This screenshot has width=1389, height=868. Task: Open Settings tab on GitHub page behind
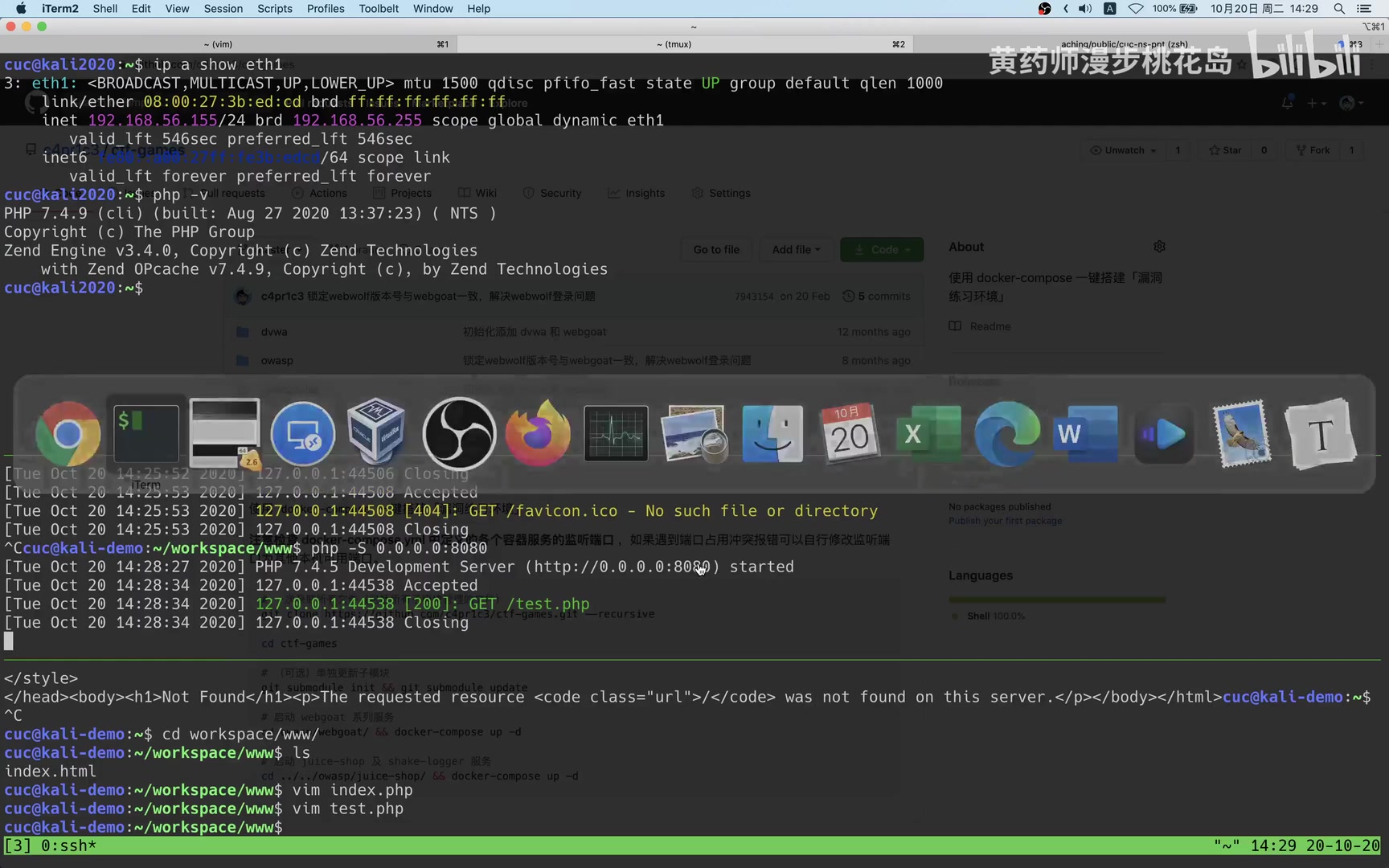[x=721, y=193]
